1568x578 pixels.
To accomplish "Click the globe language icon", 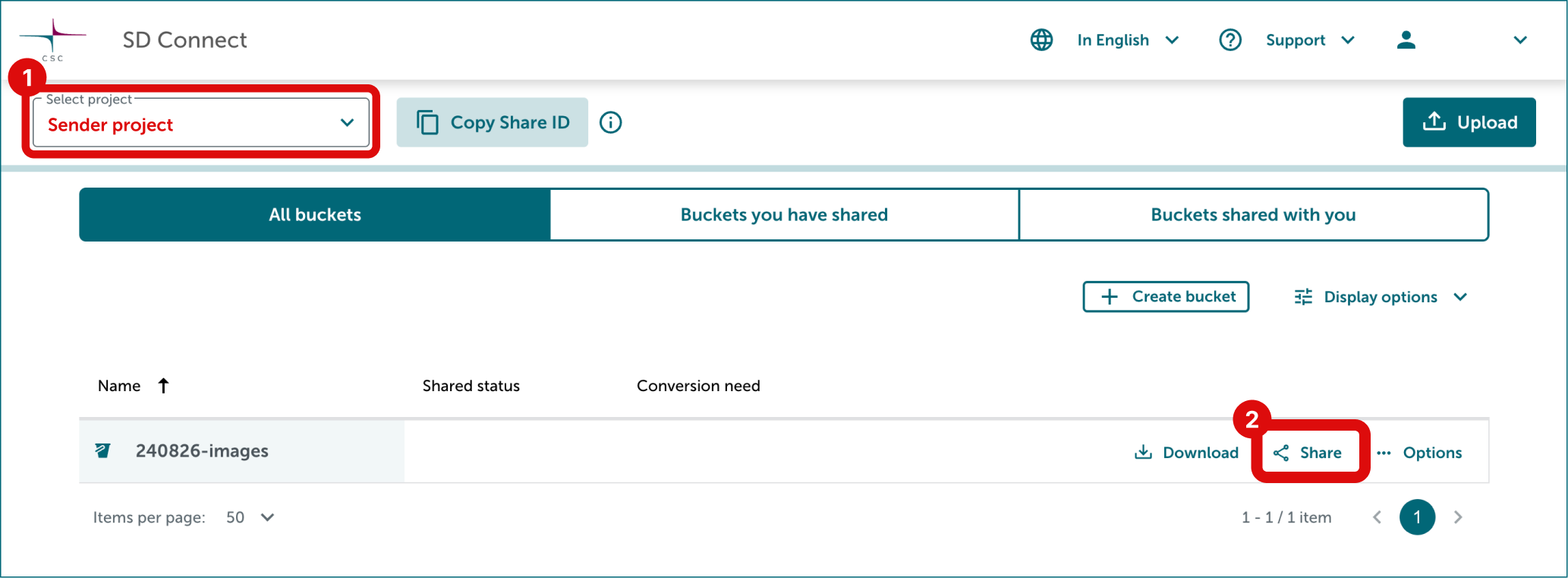I will (1041, 39).
